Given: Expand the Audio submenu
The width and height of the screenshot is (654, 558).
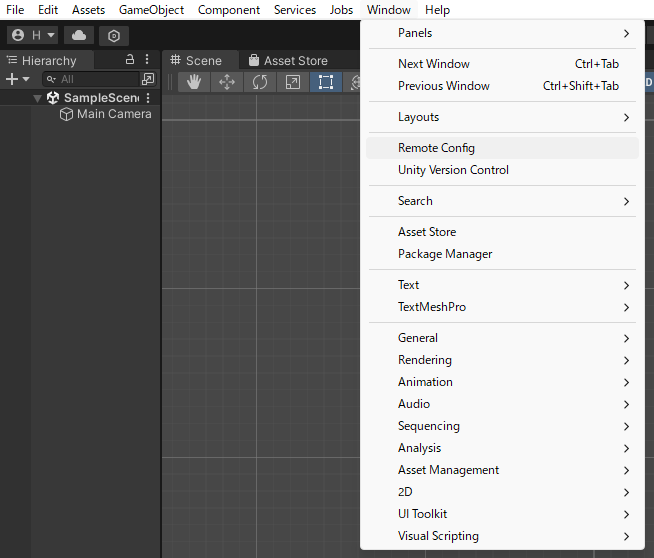Looking at the screenshot, I should point(502,404).
